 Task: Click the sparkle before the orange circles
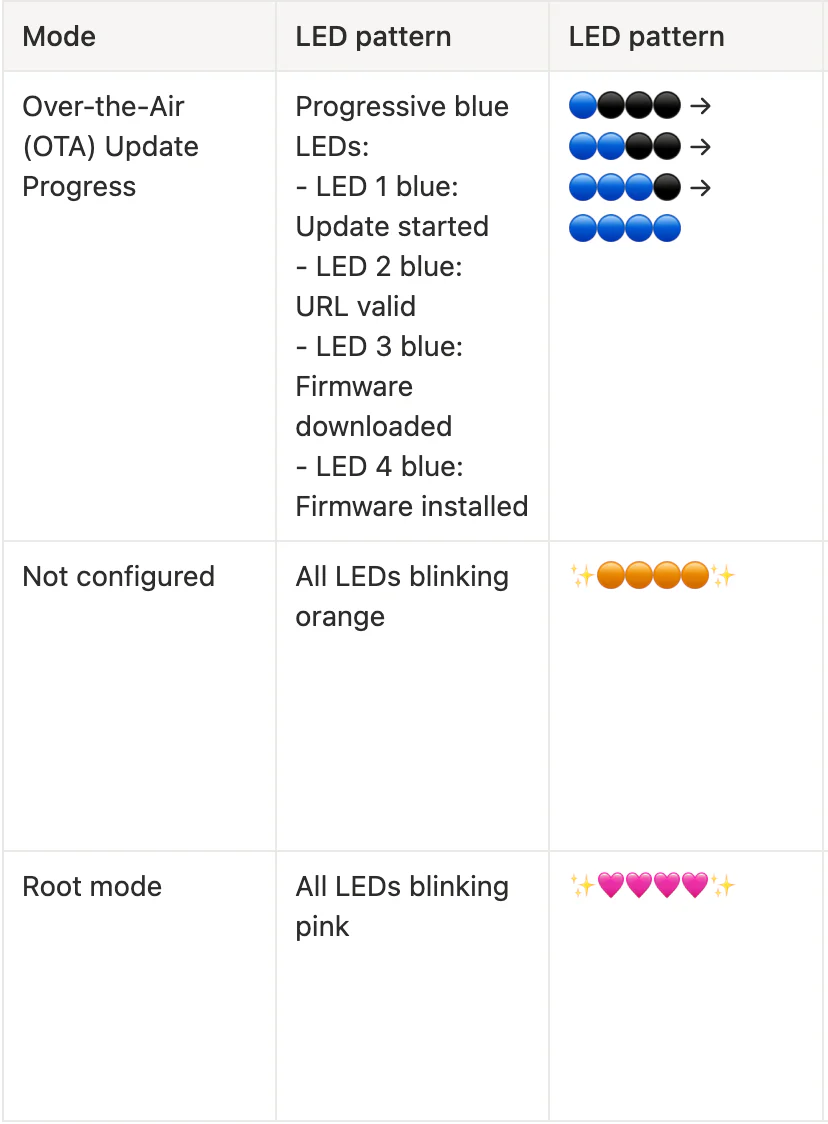(582, 576)
